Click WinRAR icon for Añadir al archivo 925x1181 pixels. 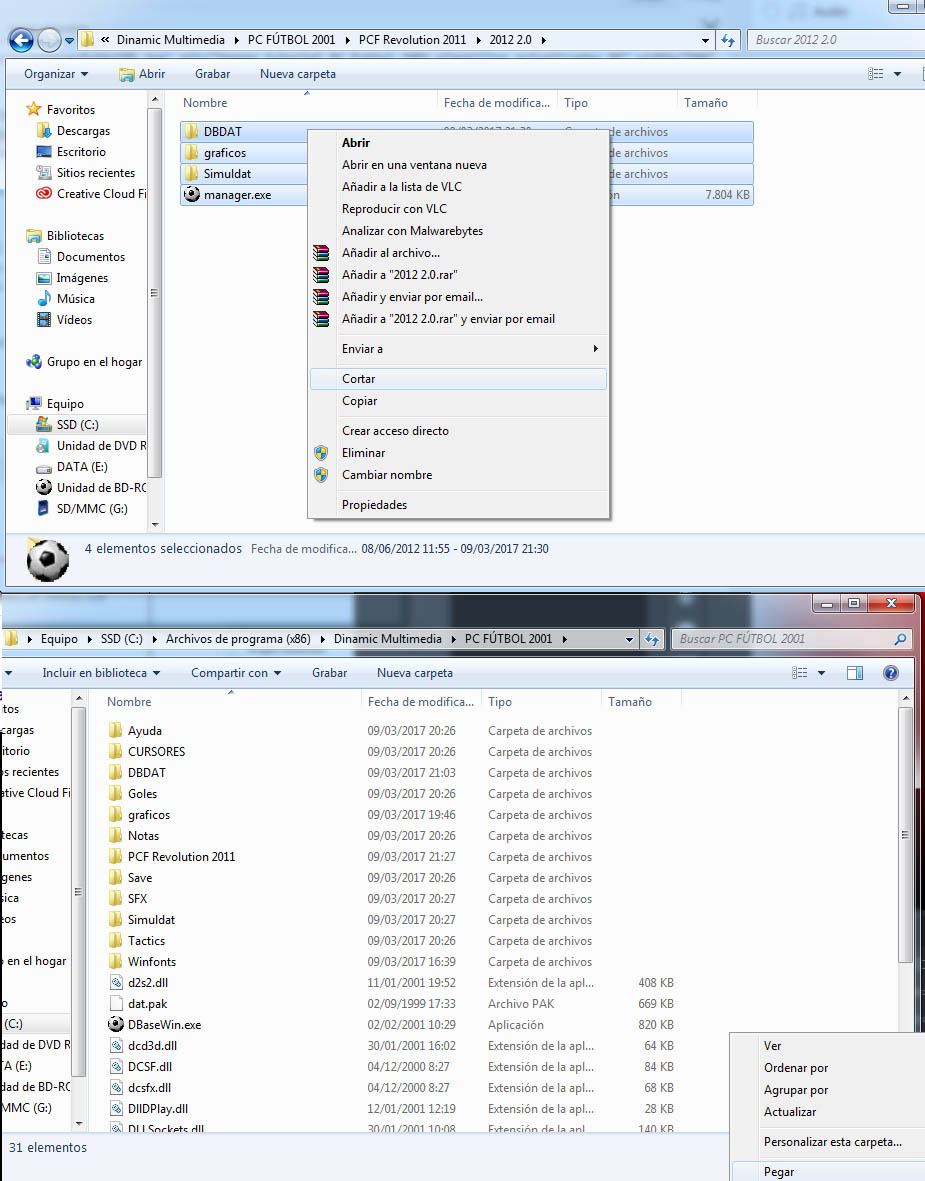(321, 253)
